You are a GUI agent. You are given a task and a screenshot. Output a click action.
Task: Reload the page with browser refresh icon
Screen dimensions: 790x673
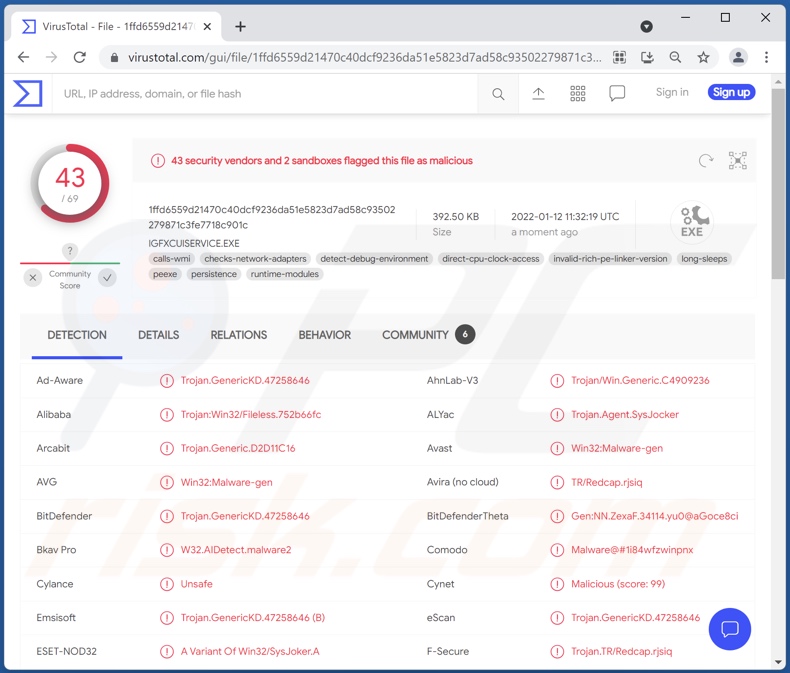(x=80, y=57)
